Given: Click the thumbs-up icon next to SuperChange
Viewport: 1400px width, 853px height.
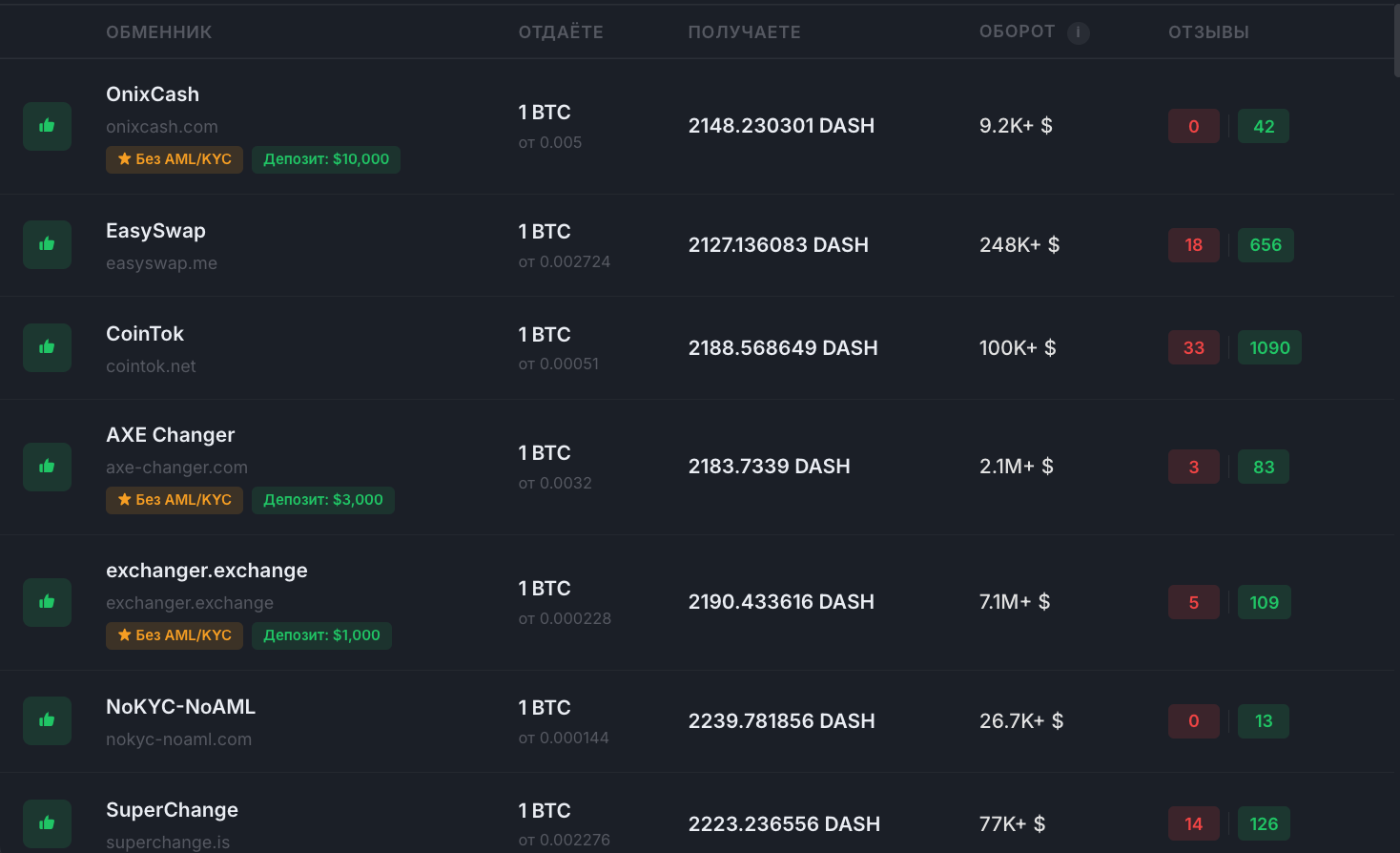Looking at the screenshot, I should click(47, 823).
